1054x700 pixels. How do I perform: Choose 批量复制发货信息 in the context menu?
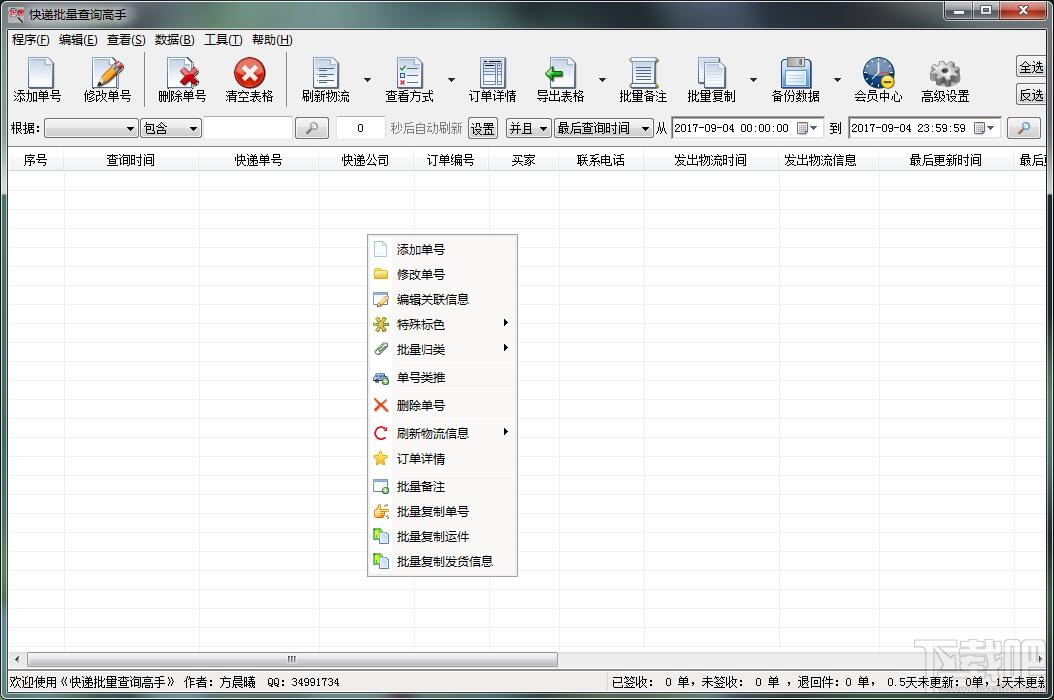pyautogui.click(x=442, y=561)
